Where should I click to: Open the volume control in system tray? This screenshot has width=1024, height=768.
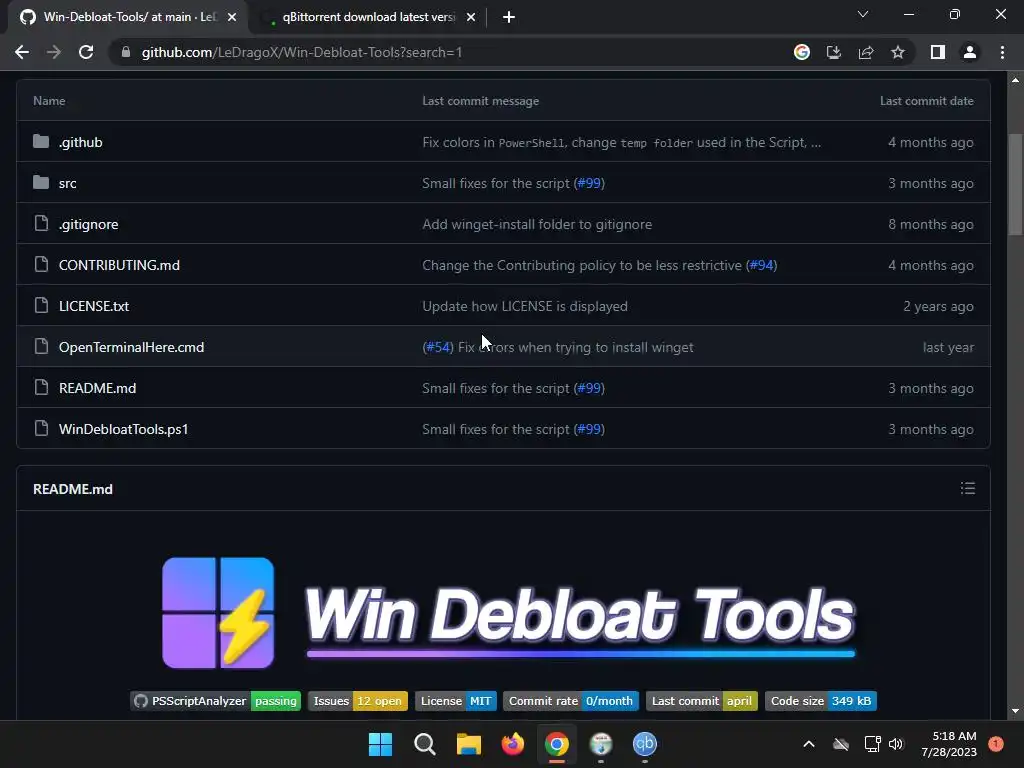click(x=896, y=744)
